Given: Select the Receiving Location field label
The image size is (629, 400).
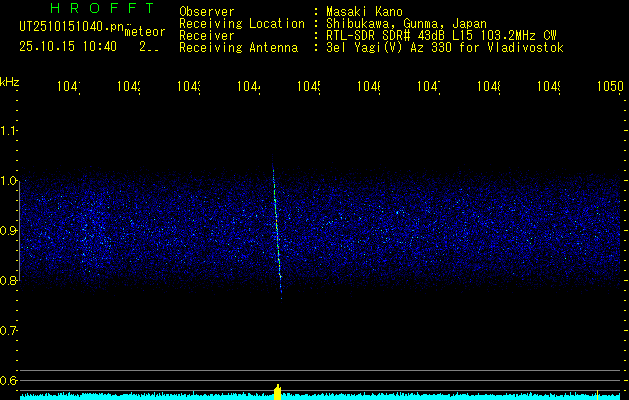Looking at the screenshot, I should pyautogui.click(x=241, y=23).
